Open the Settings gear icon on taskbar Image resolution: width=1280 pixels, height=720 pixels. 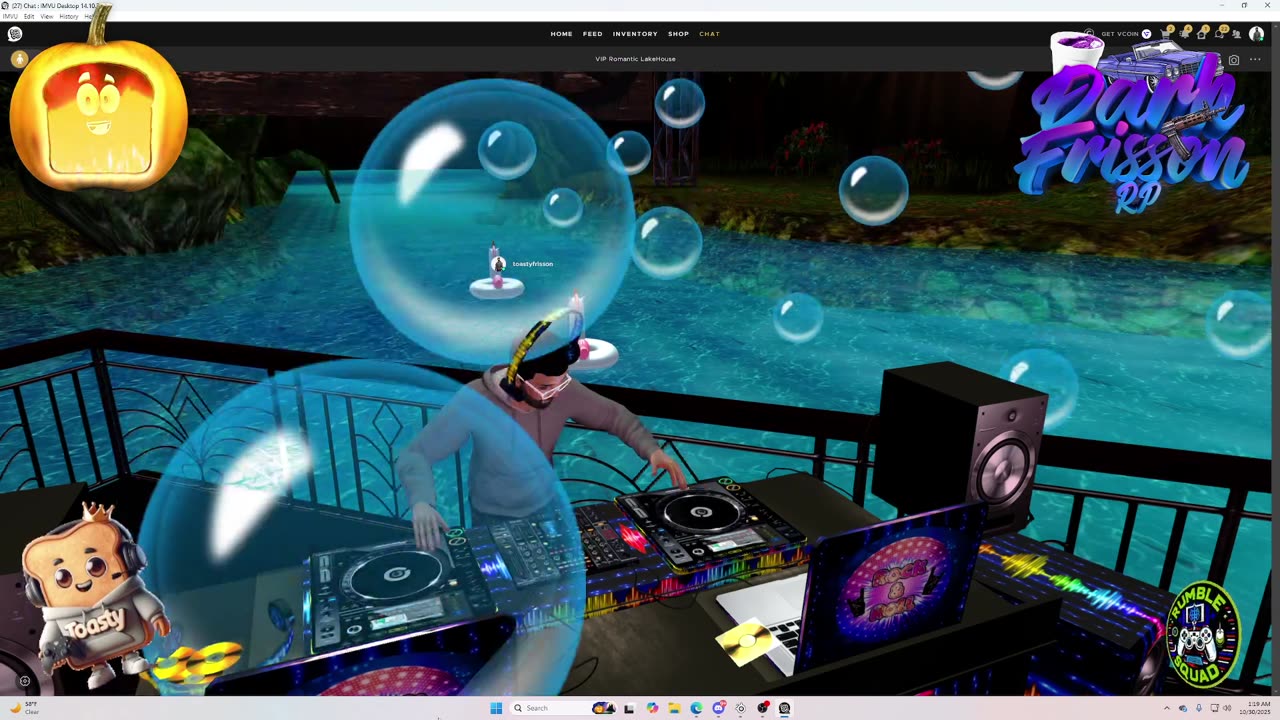tap(740, 708)
